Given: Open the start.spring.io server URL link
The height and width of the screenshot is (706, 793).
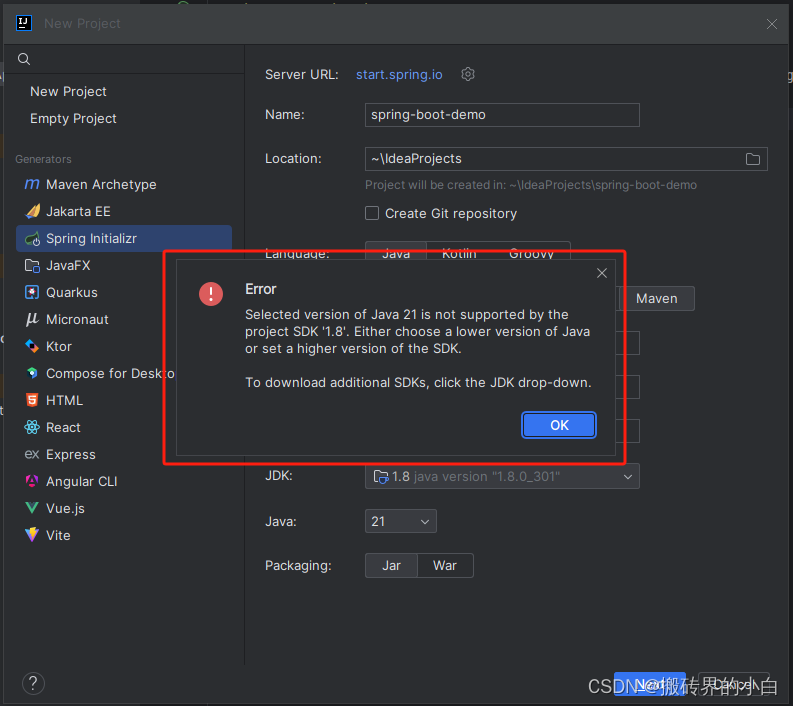Looking at the screenshot, I should pyautogui.click(x=399, y=74).
